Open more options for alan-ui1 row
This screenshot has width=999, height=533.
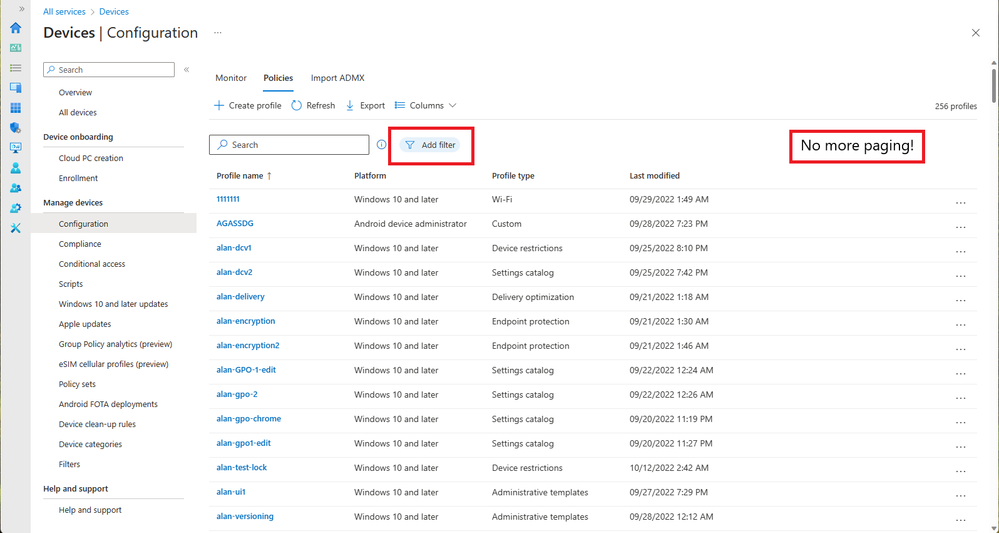click(961, 495)
